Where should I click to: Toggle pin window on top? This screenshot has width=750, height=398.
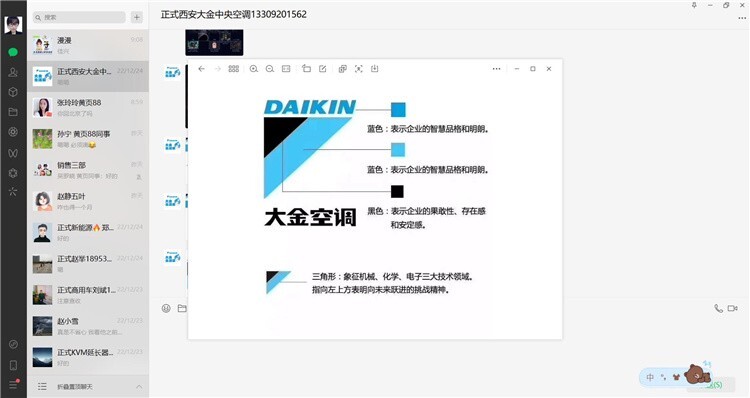[694, 5]
